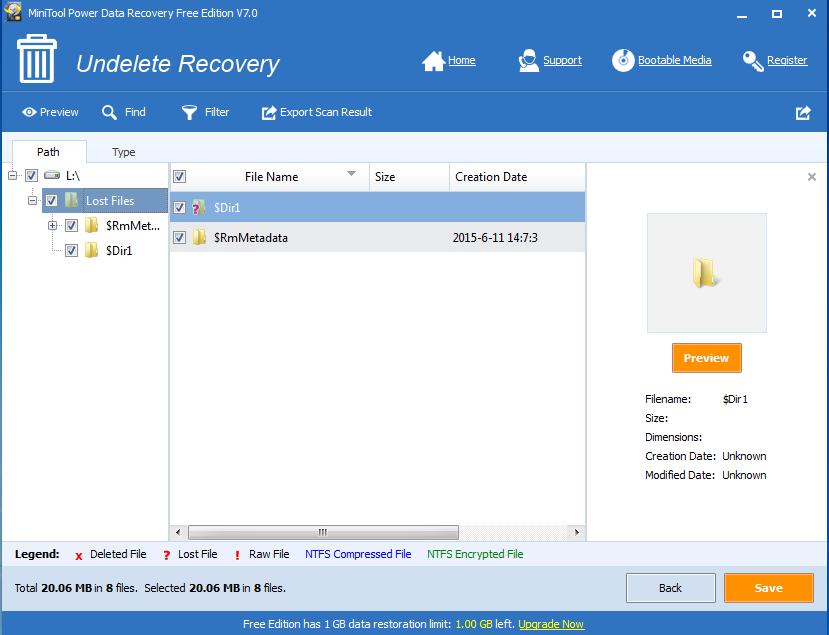The width and height of the screenshot is (829, 635).
Task: Click the Find toolbar label
Action: [x=135, y=112]
